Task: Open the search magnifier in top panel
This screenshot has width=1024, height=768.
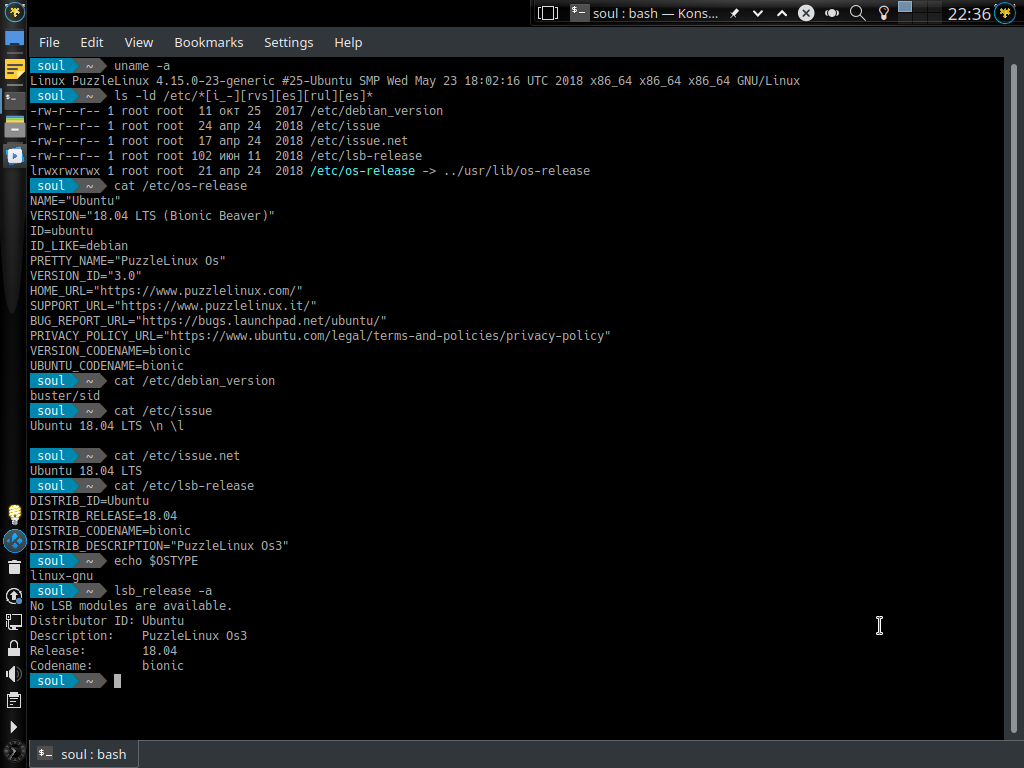Action: 857,13
